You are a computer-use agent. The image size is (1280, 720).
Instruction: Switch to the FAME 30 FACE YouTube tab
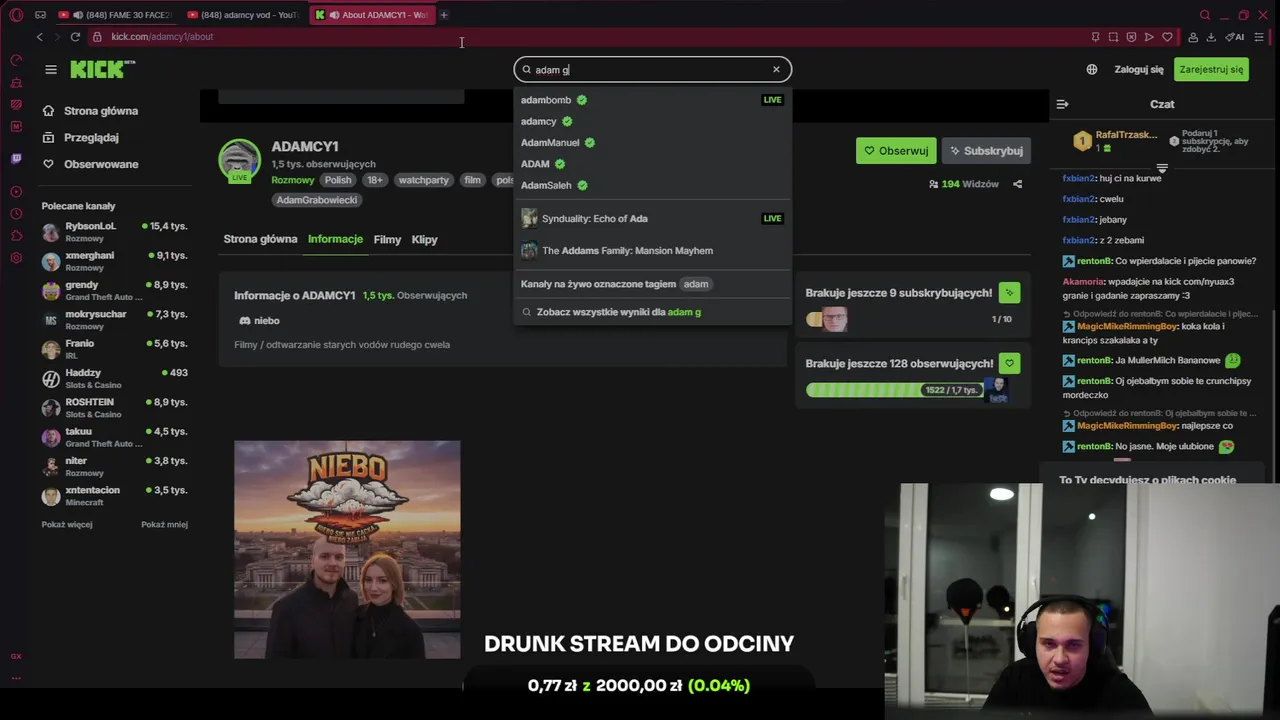116,15
